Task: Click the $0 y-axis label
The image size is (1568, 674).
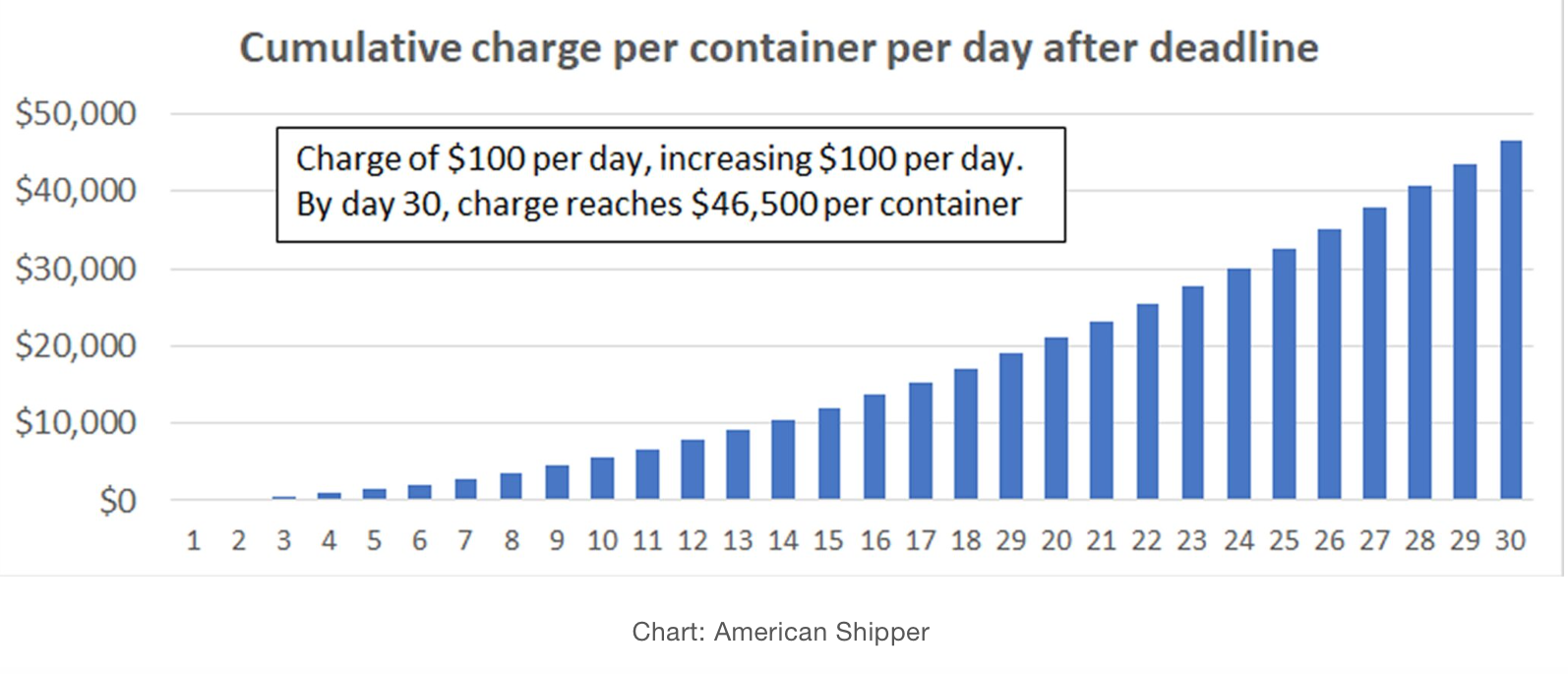Action: click(x=116, y=501)
